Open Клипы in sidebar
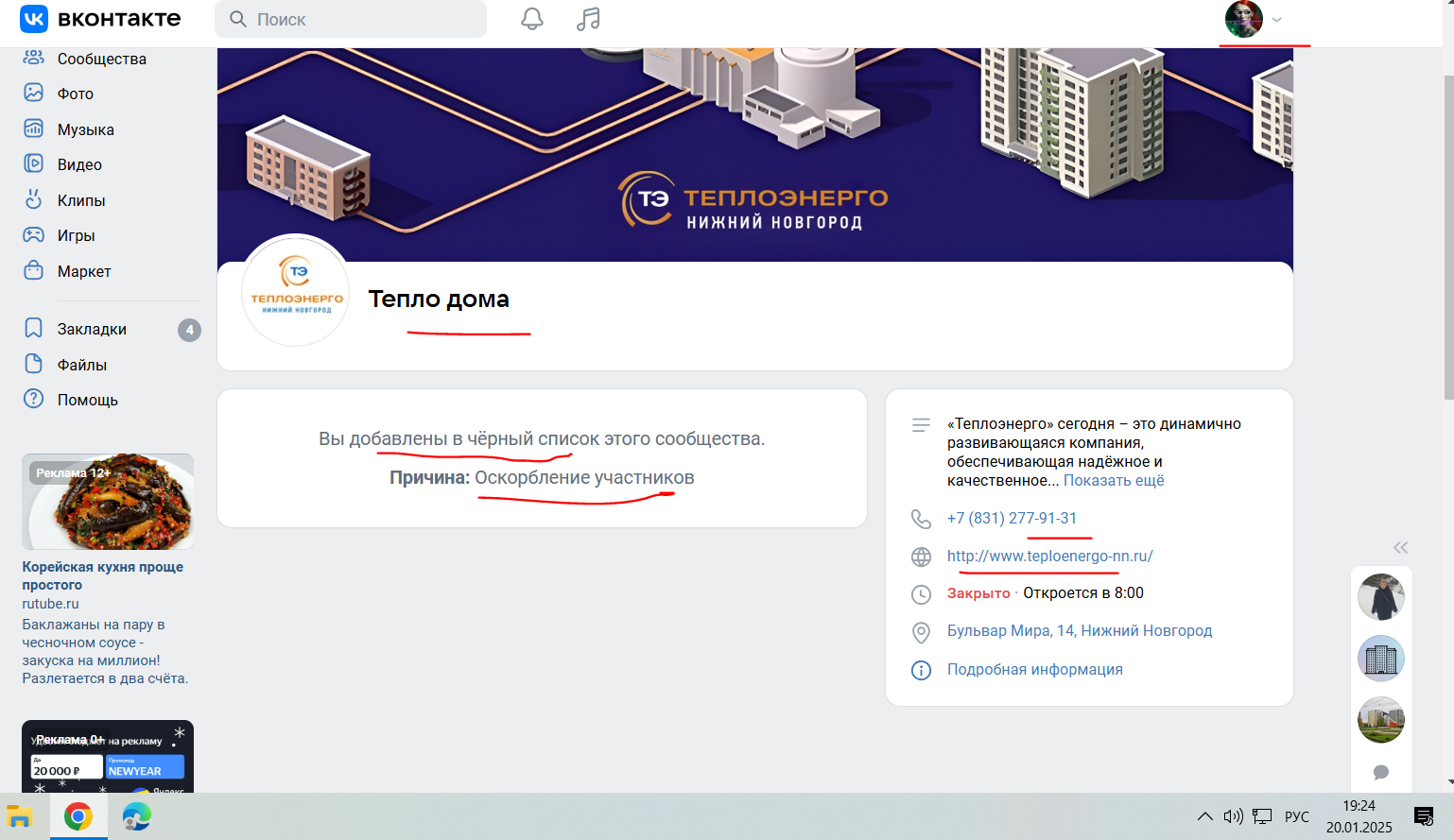 (81, 200)
